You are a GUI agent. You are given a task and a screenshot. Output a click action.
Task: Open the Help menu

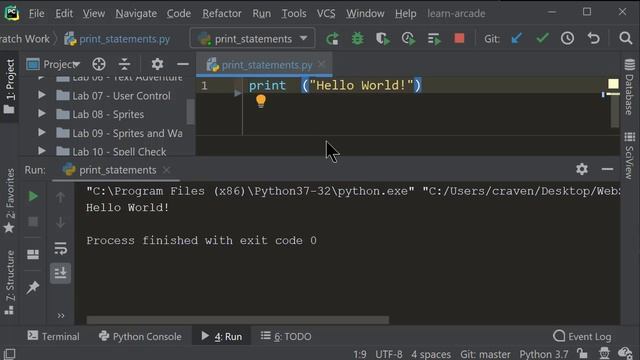click(405, 13)
